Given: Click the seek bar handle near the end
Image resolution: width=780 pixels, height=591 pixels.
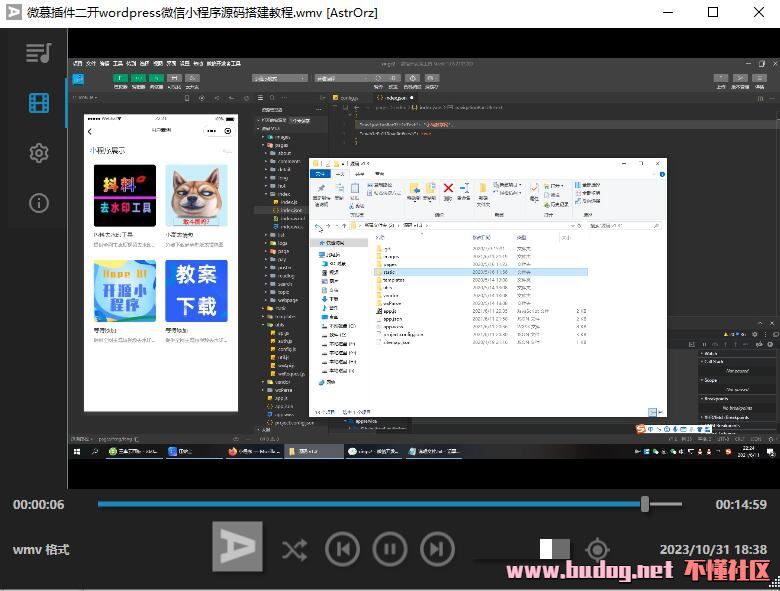Looking at the screenshot, I should click(x=645, y=504).
